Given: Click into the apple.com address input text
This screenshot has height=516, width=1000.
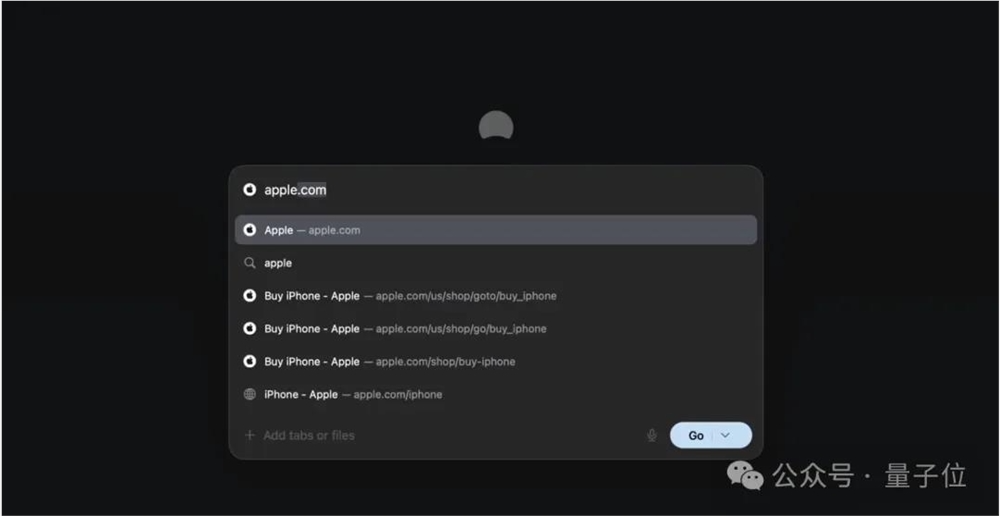Looking at the screenshot, I should click(x=295, y=189).
